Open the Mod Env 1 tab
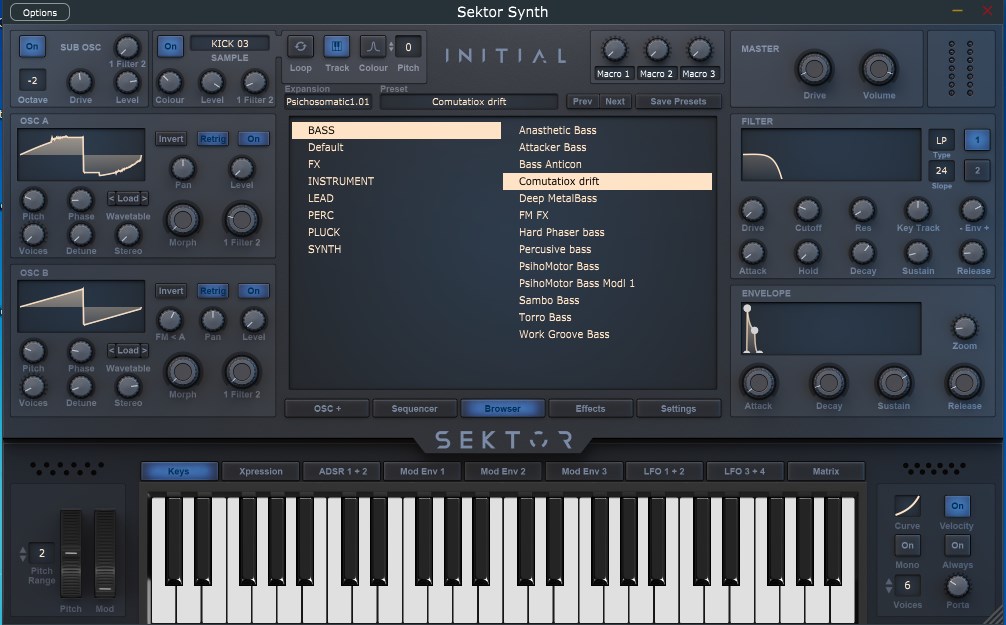 pos(424,471)
